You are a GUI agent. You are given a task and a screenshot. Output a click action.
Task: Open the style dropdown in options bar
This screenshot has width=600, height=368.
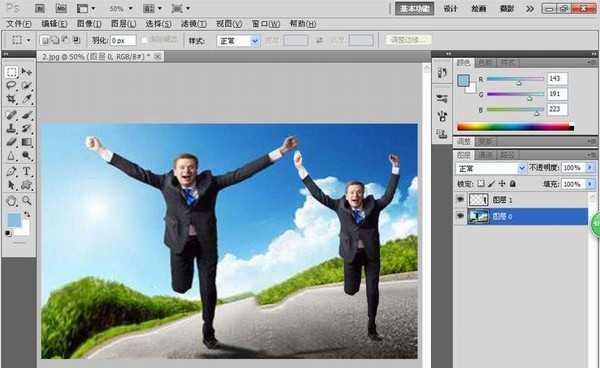click(x=238, y=41)
